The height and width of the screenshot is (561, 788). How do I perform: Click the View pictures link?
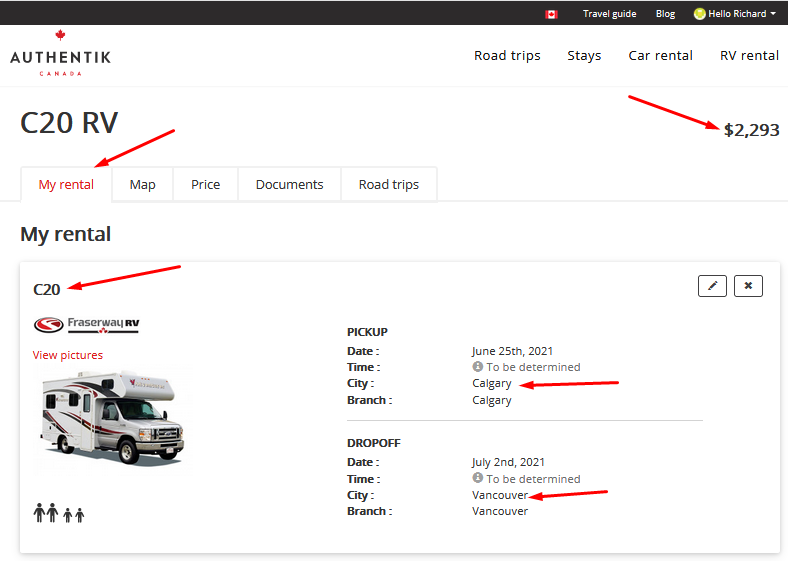(x=68, y=355)
